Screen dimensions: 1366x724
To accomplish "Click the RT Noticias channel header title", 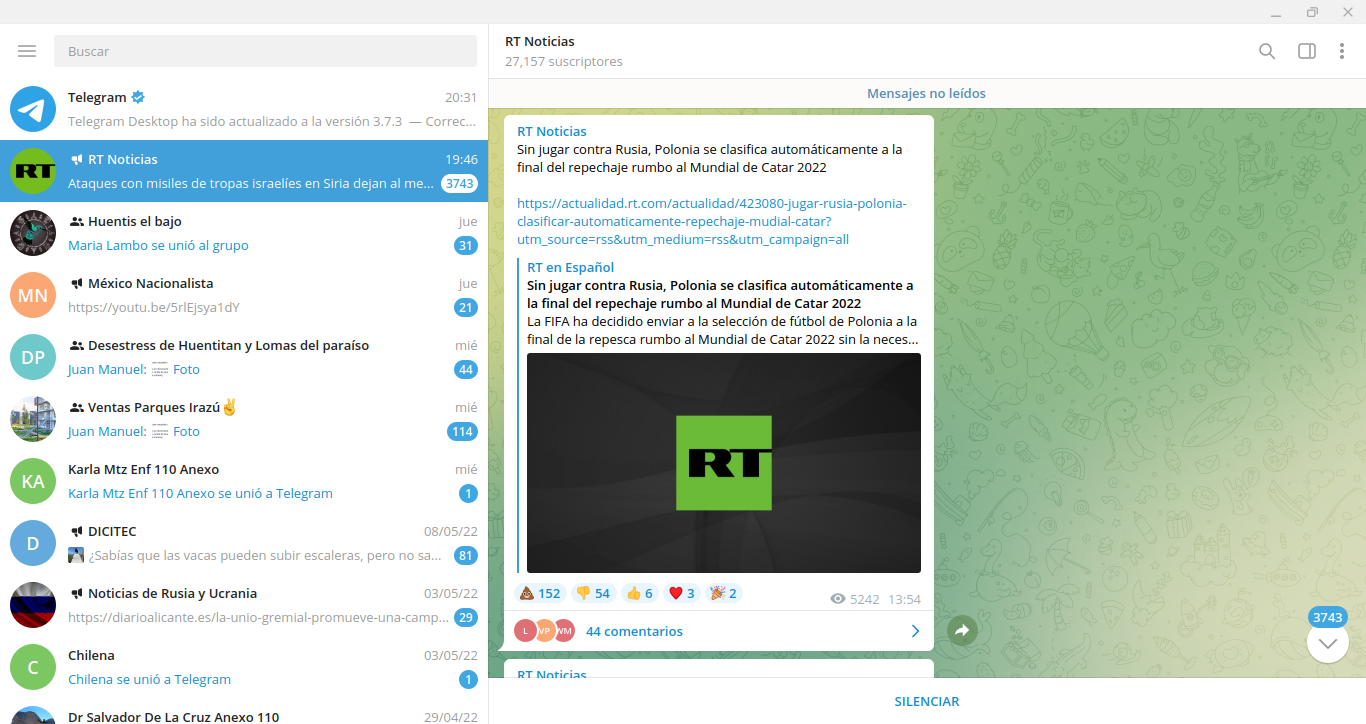I will point(540,41).
